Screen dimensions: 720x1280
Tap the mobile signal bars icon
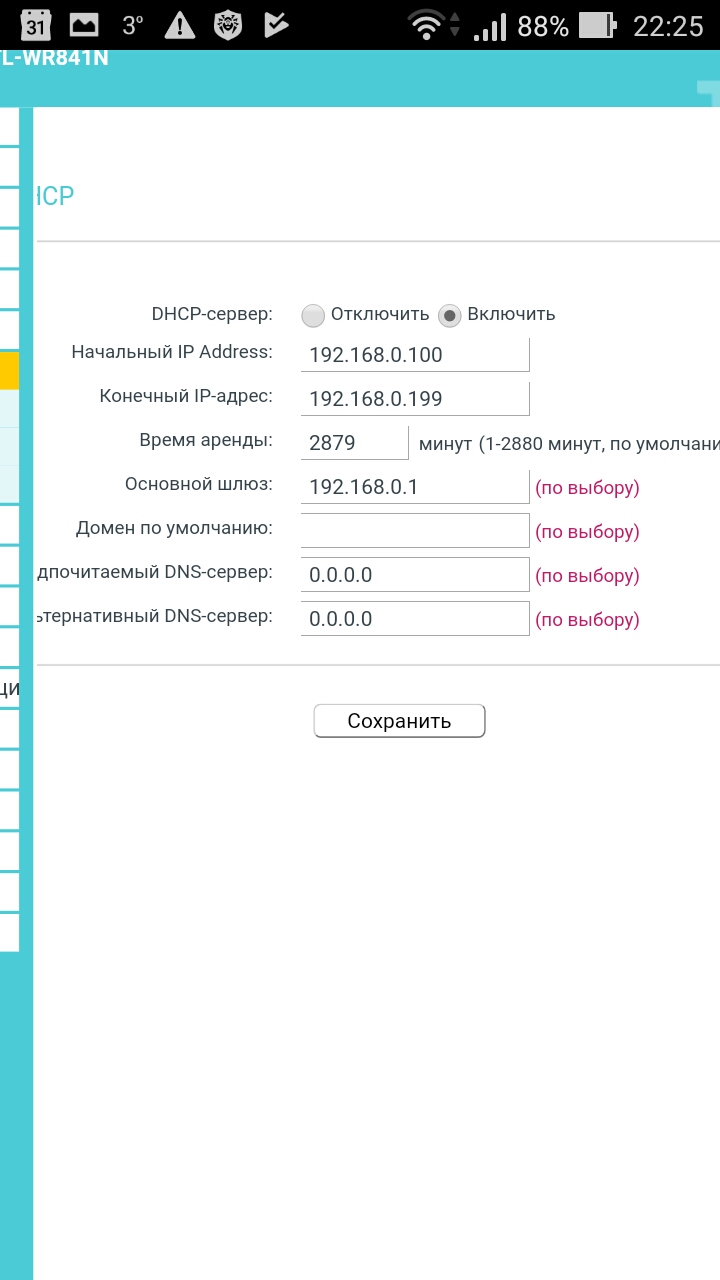click(x=489, y=26)
